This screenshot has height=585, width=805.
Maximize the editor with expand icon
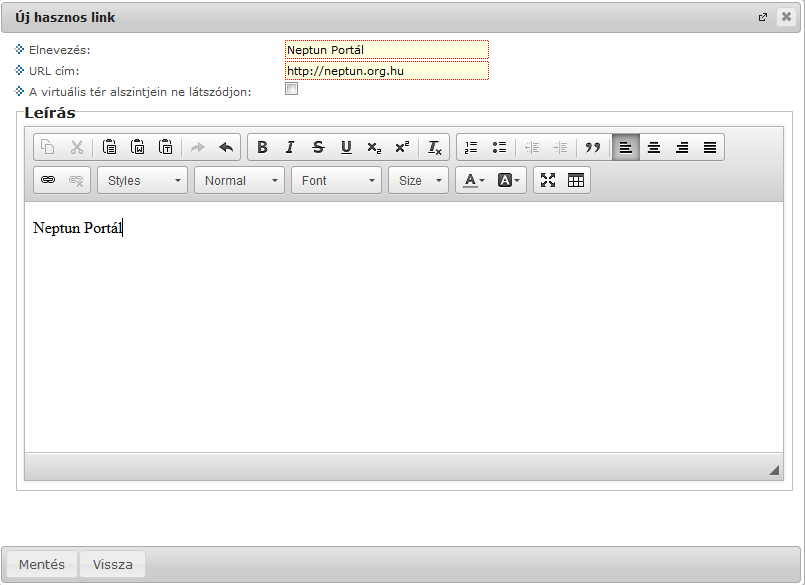548,180
